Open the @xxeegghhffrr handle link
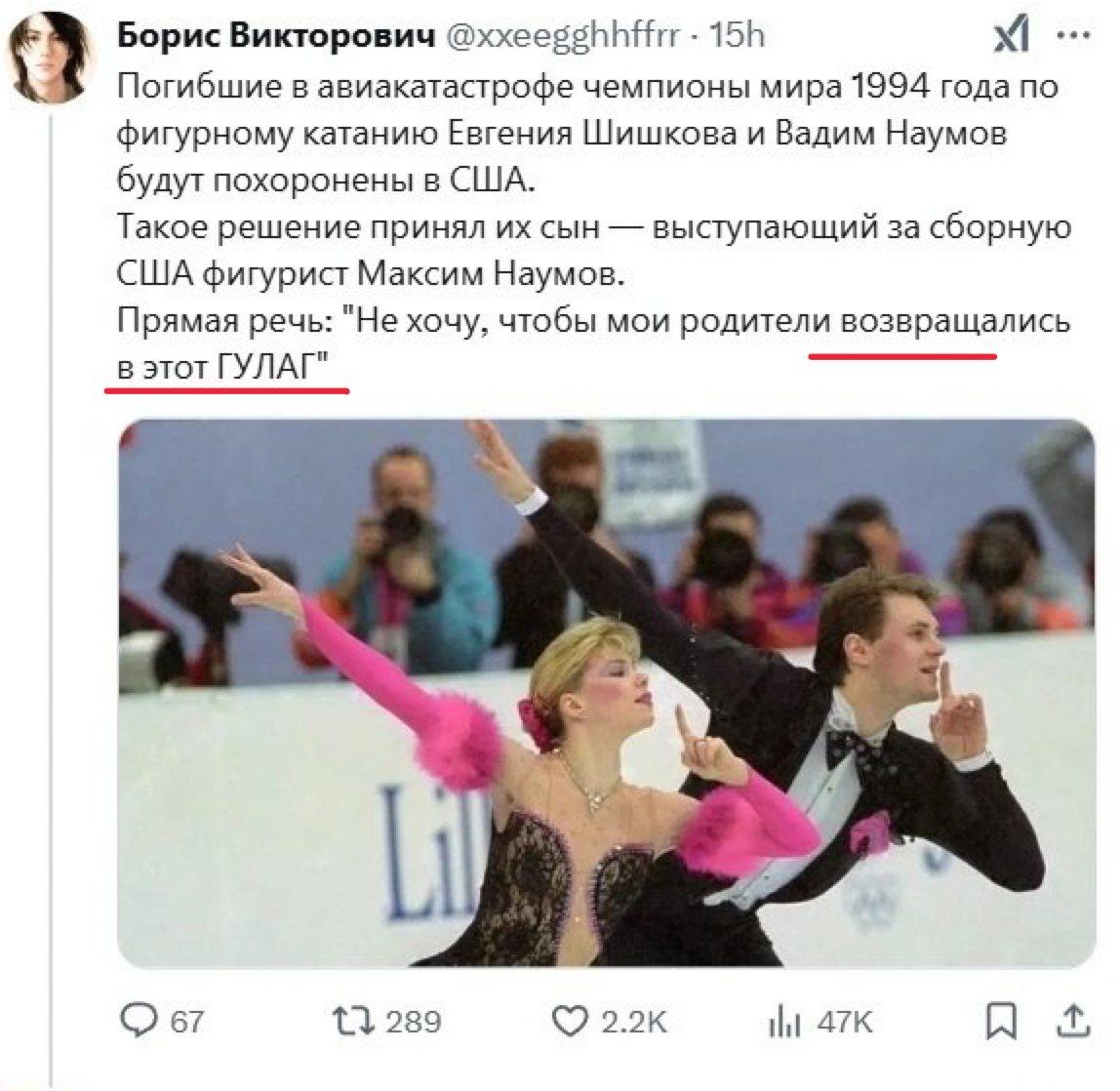The height and width of the screenshot is (1091, 1120). coord(563,36)
